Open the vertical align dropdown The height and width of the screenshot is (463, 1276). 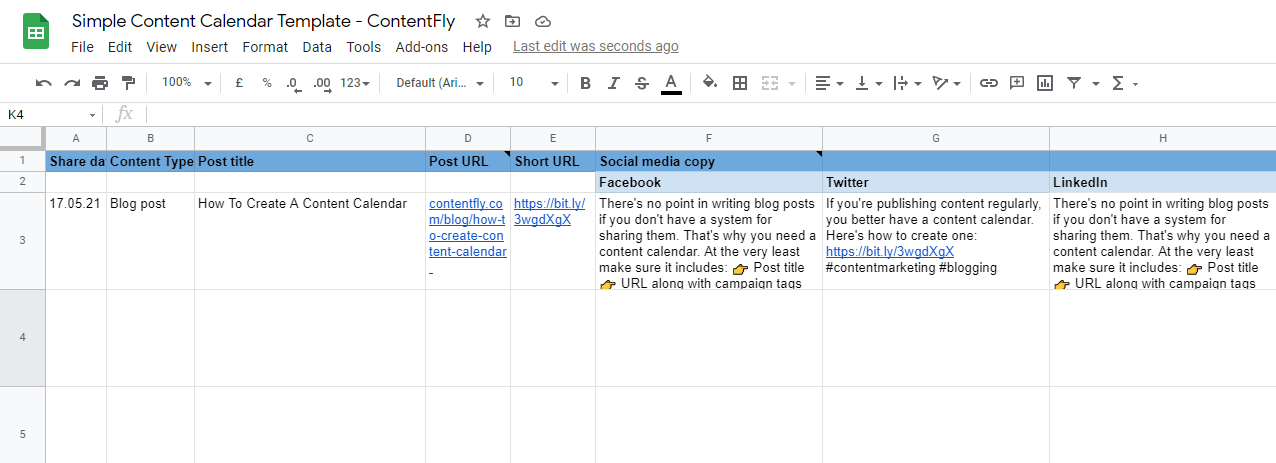pyautogui.click(x=869, y=83)
